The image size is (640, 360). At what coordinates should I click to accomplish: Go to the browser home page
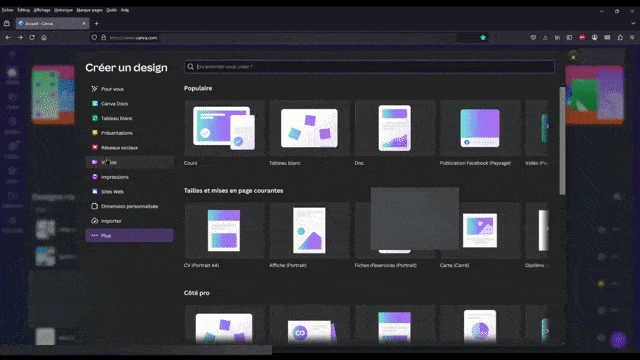44,37
